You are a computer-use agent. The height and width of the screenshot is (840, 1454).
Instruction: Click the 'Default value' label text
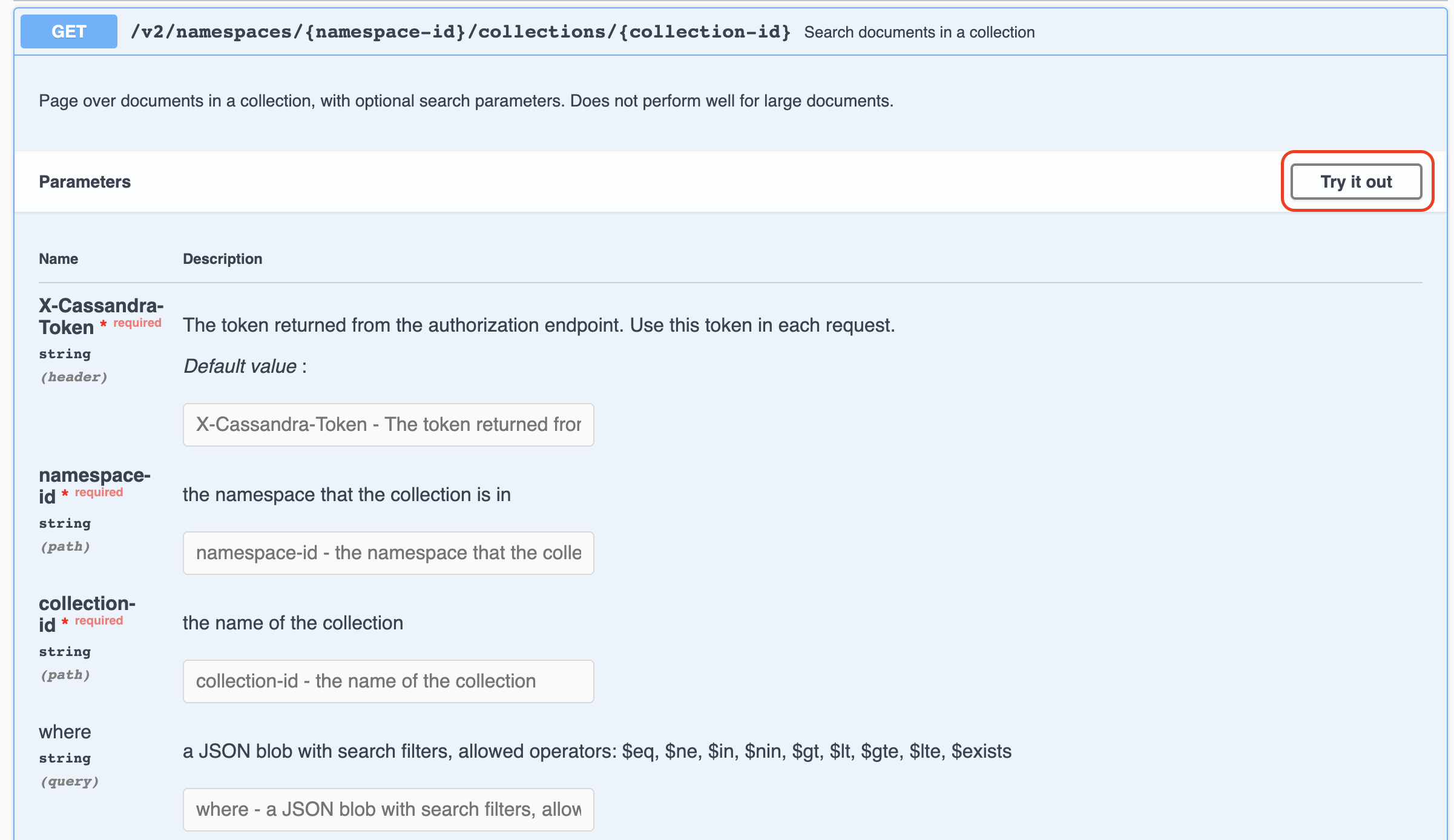click(240, 367)
